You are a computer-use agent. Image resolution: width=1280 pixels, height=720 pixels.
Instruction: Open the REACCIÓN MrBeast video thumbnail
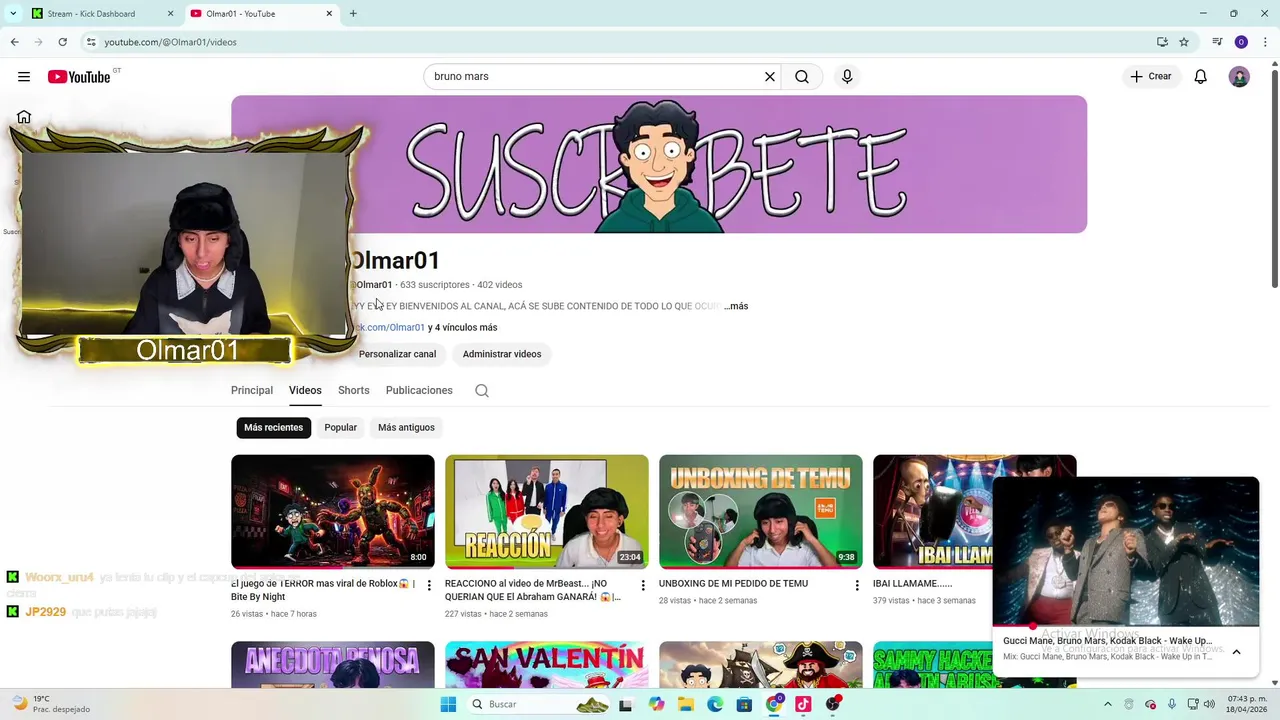coord(547,512)
